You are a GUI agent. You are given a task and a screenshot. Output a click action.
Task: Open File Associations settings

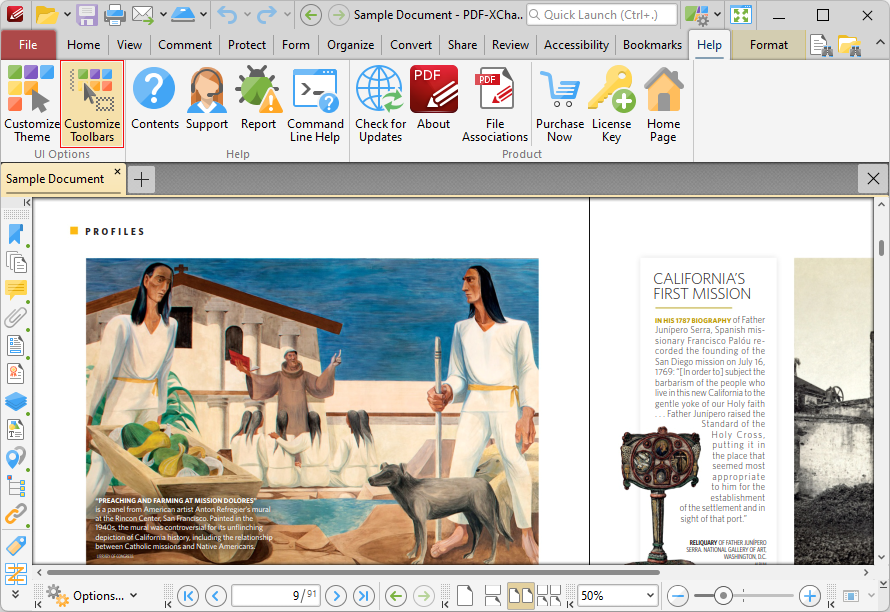point(495,104)
